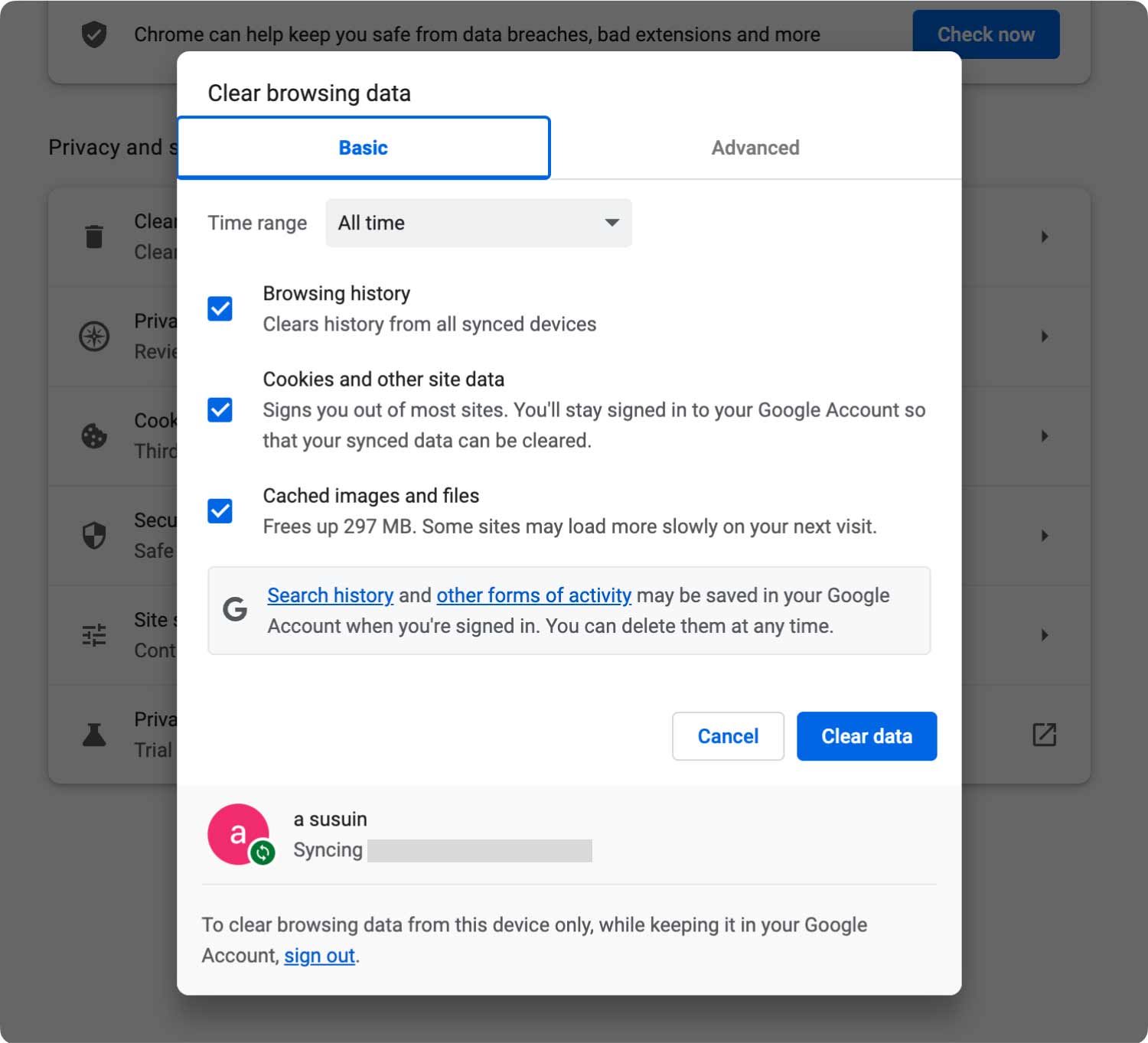
Task: Click the Google G logo icon
Action: (x=235, y=610)
